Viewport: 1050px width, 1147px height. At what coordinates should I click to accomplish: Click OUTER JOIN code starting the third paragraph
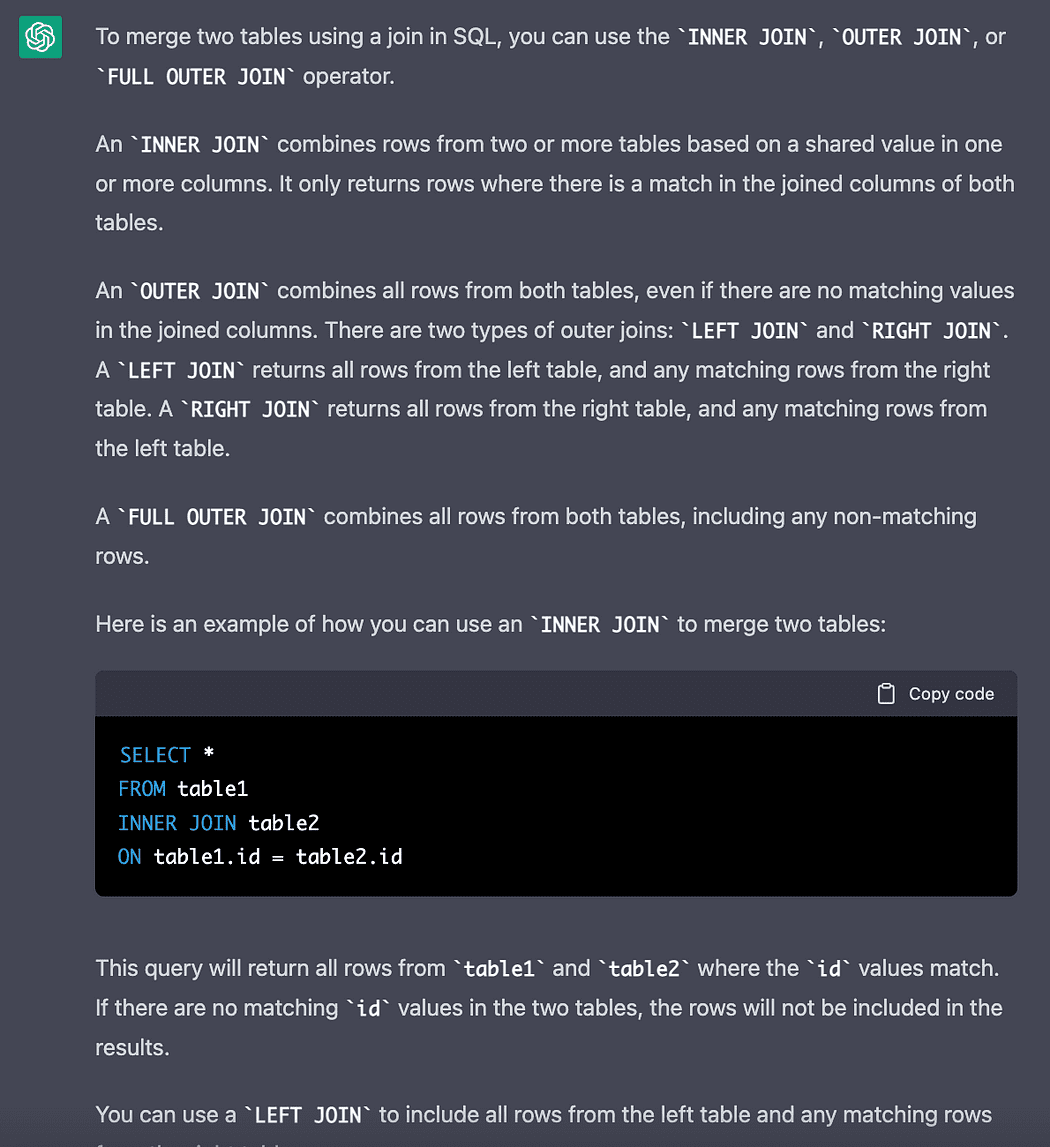tap(200, 291)
